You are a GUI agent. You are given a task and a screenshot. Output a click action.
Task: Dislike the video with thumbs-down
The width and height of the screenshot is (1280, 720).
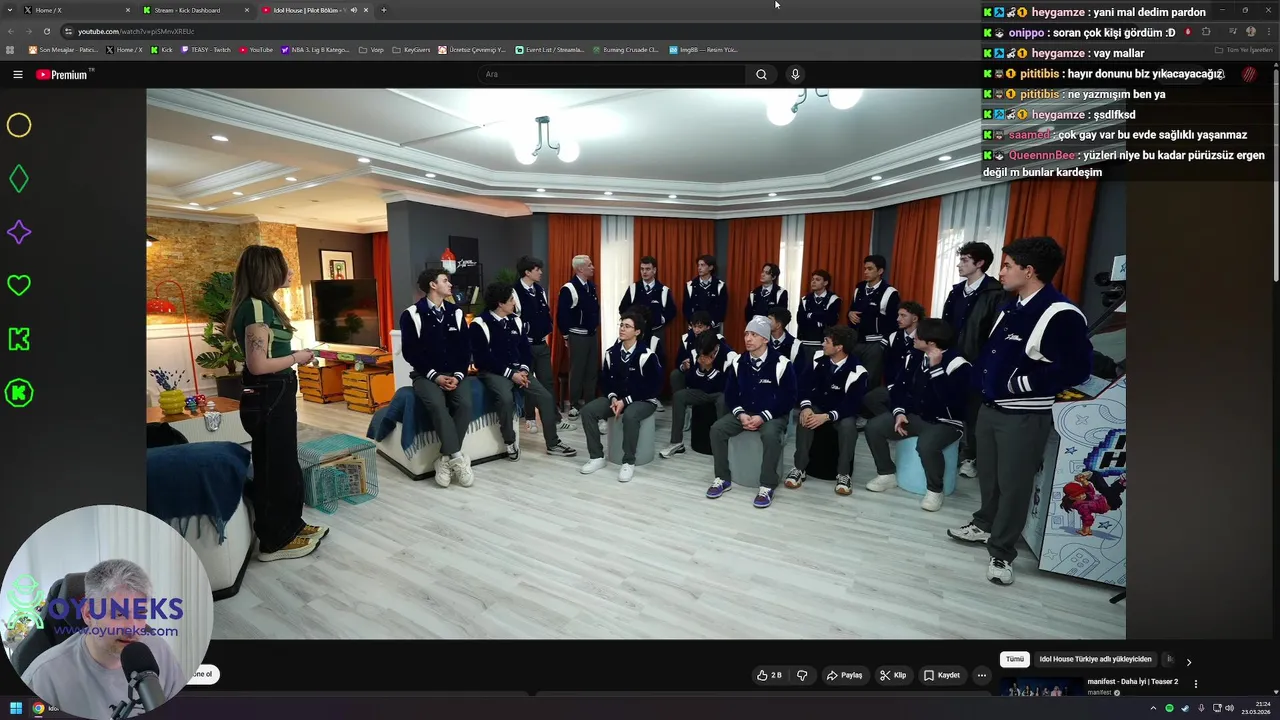[802, 675]
